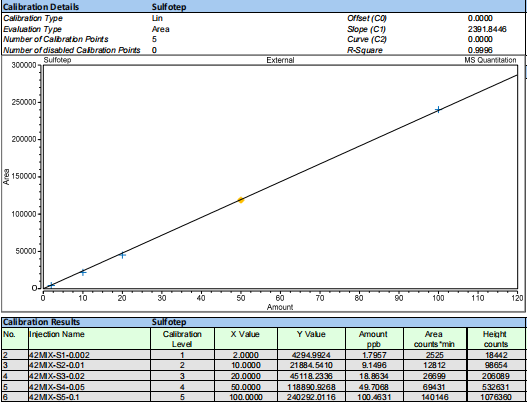Click the Amount x-axis title

point(280,307)
